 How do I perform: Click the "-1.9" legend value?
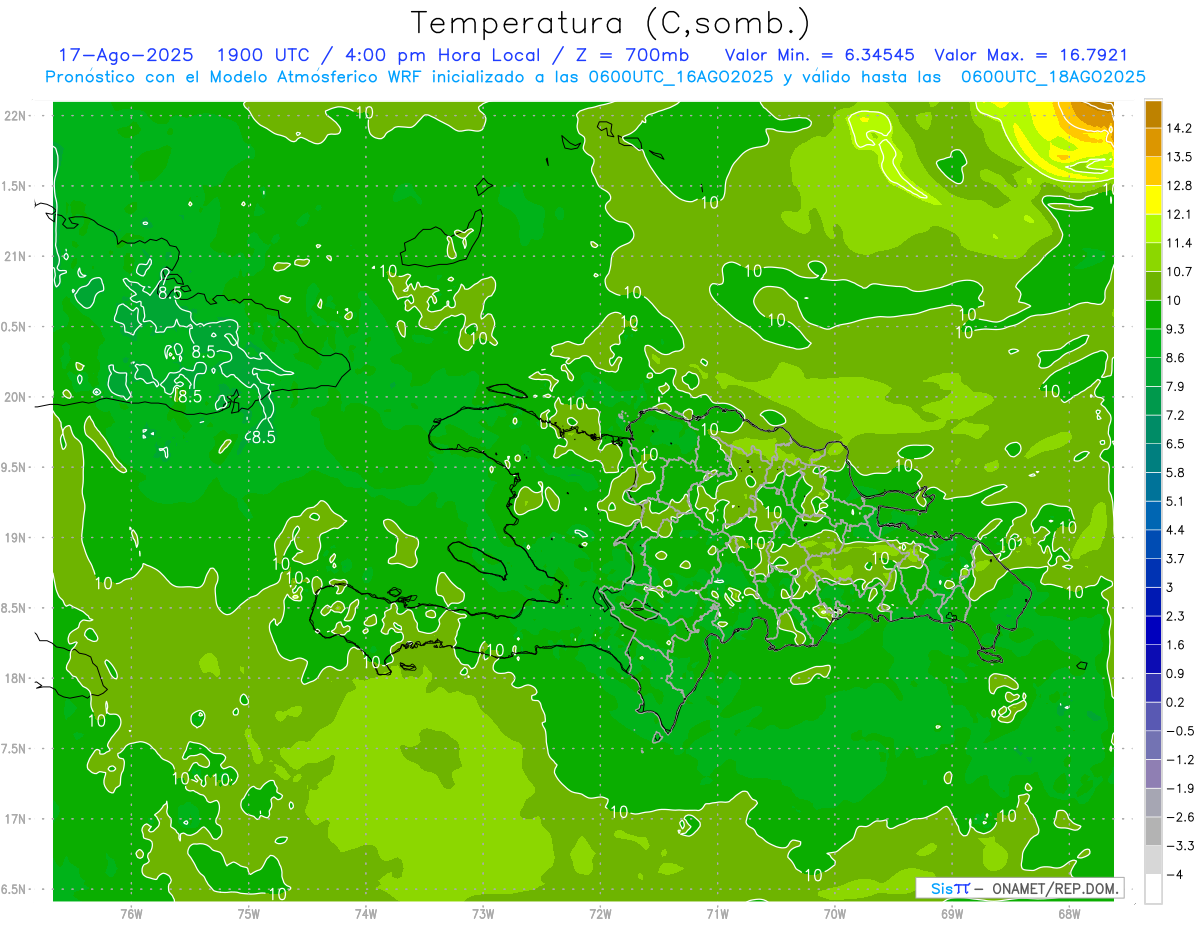coord(1179,788)
